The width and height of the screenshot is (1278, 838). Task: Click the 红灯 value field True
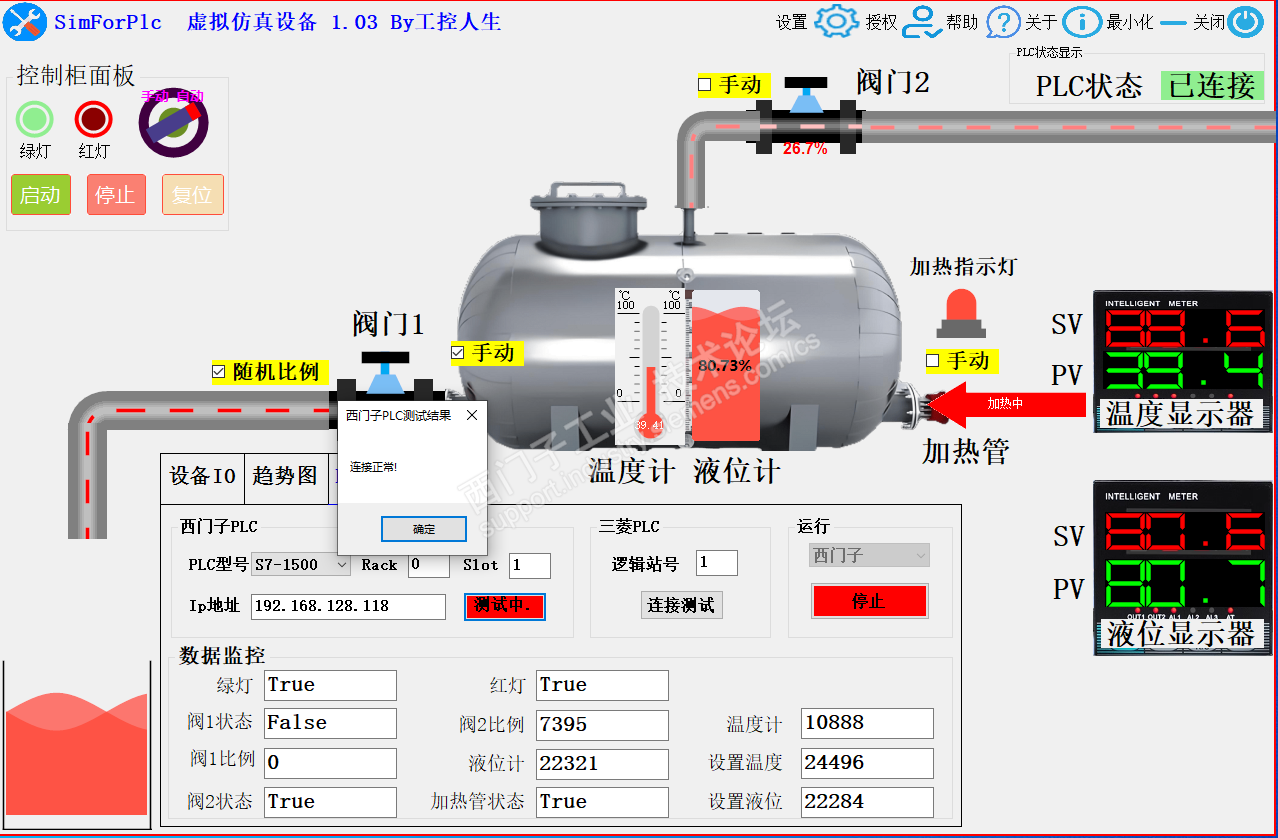pos(602,685)
